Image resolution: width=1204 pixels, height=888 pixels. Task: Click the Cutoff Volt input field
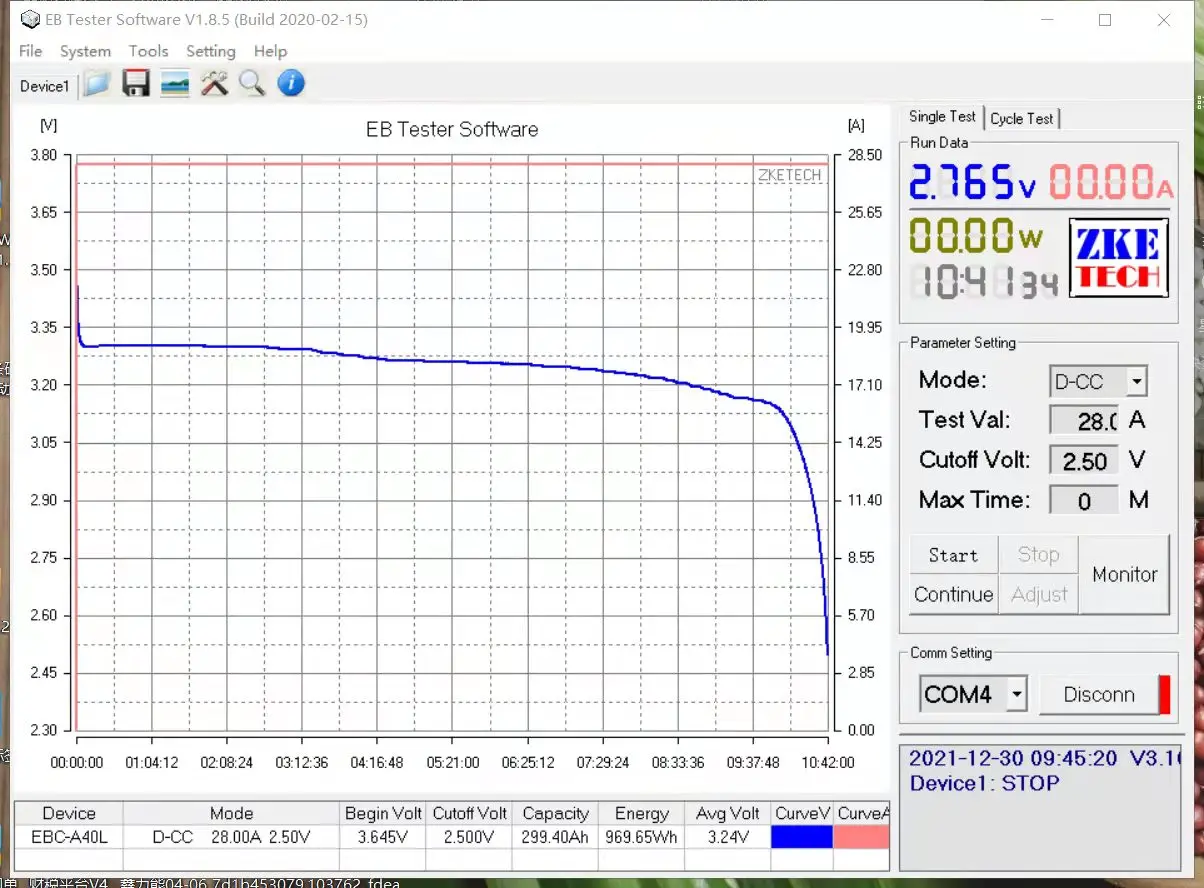(1084, 461)
